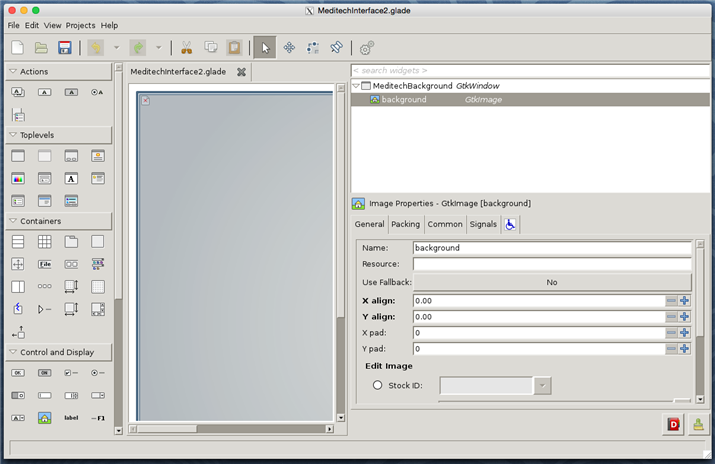Image resolution: width=715 pixels, height=464 pixels.
Task: Click the Cut scissors icon
Action: tap(186, 47)
